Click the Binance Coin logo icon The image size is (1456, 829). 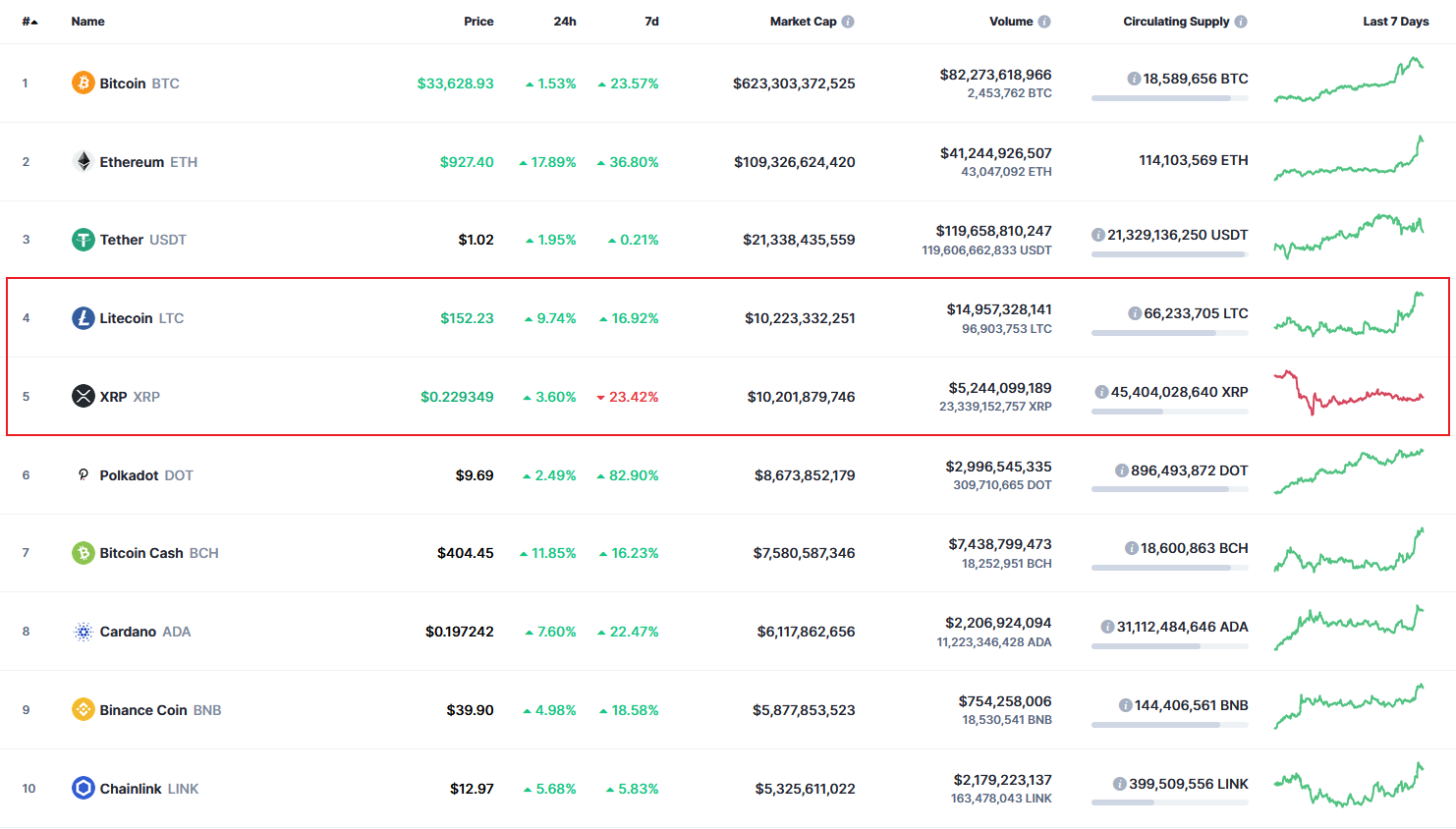(x=84, y=709)
